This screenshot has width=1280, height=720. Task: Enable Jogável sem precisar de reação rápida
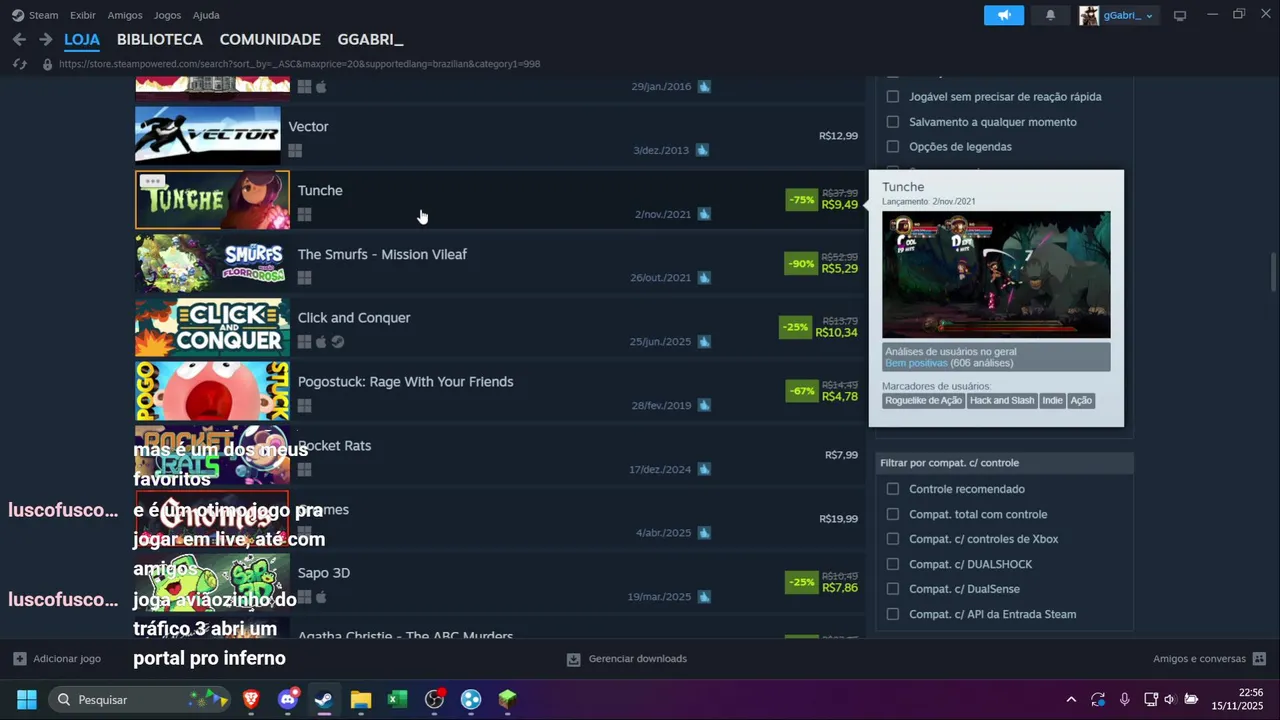click(x=893, y=97)
